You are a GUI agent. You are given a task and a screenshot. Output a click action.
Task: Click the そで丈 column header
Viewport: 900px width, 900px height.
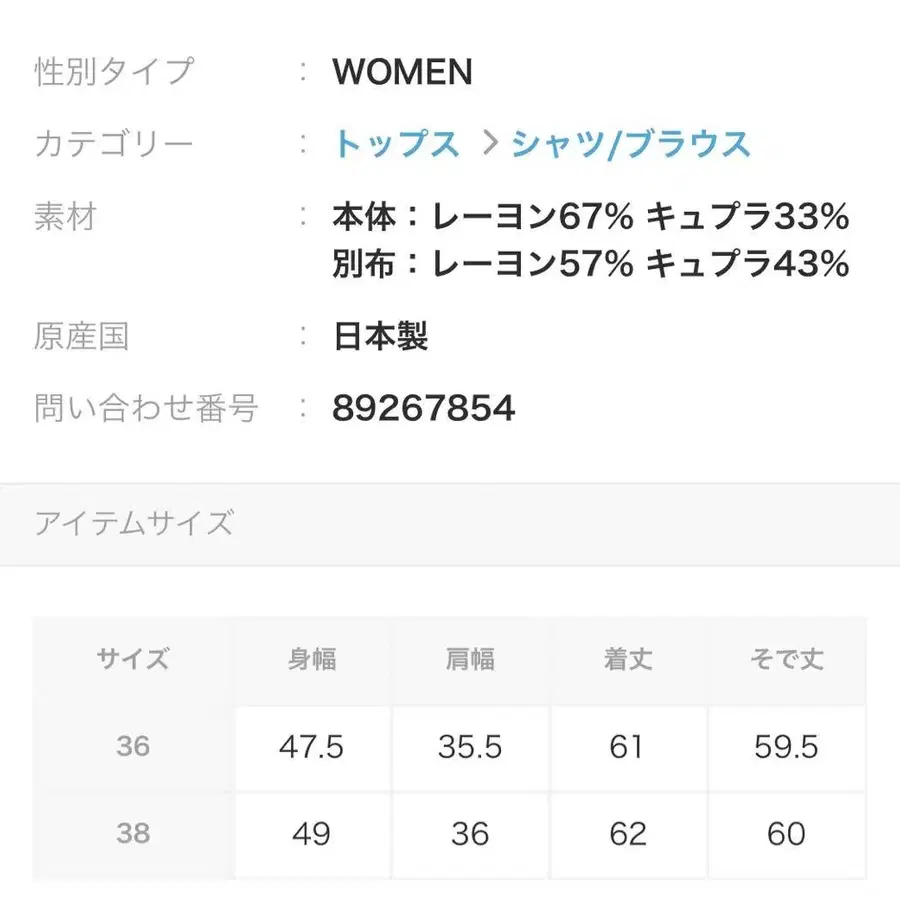tap(786, 659)
